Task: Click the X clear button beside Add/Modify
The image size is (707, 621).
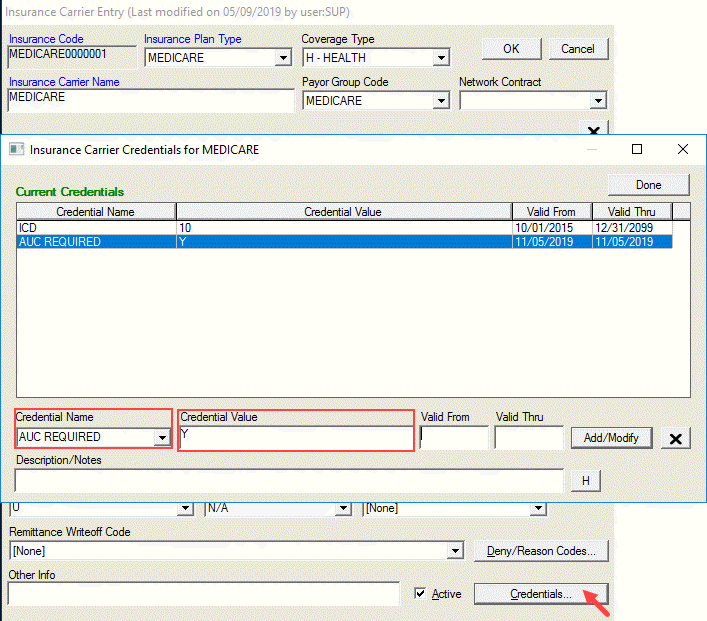Action: tap(677, 438)
